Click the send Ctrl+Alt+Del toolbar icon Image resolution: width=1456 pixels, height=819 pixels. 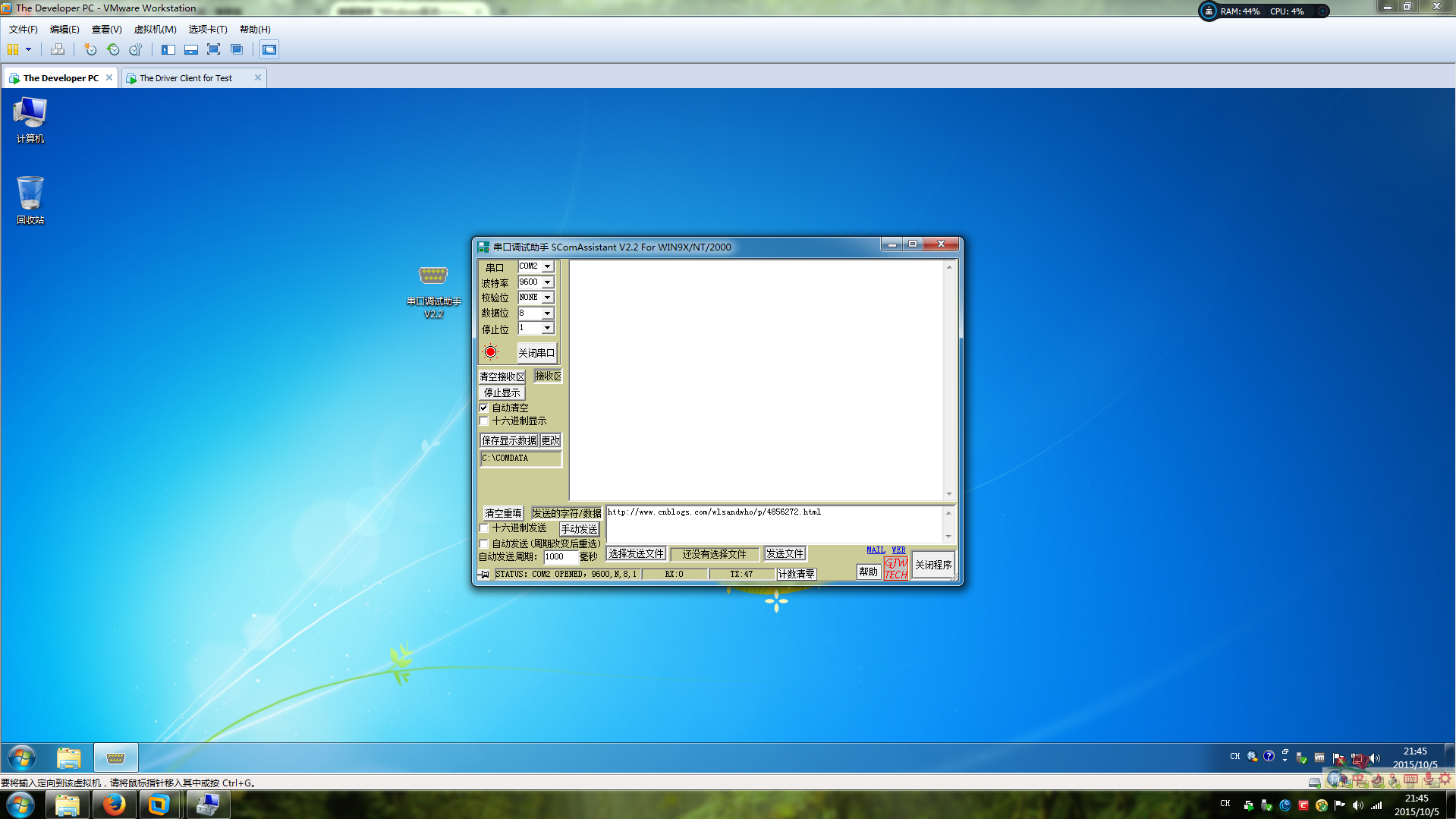(58, 49)
